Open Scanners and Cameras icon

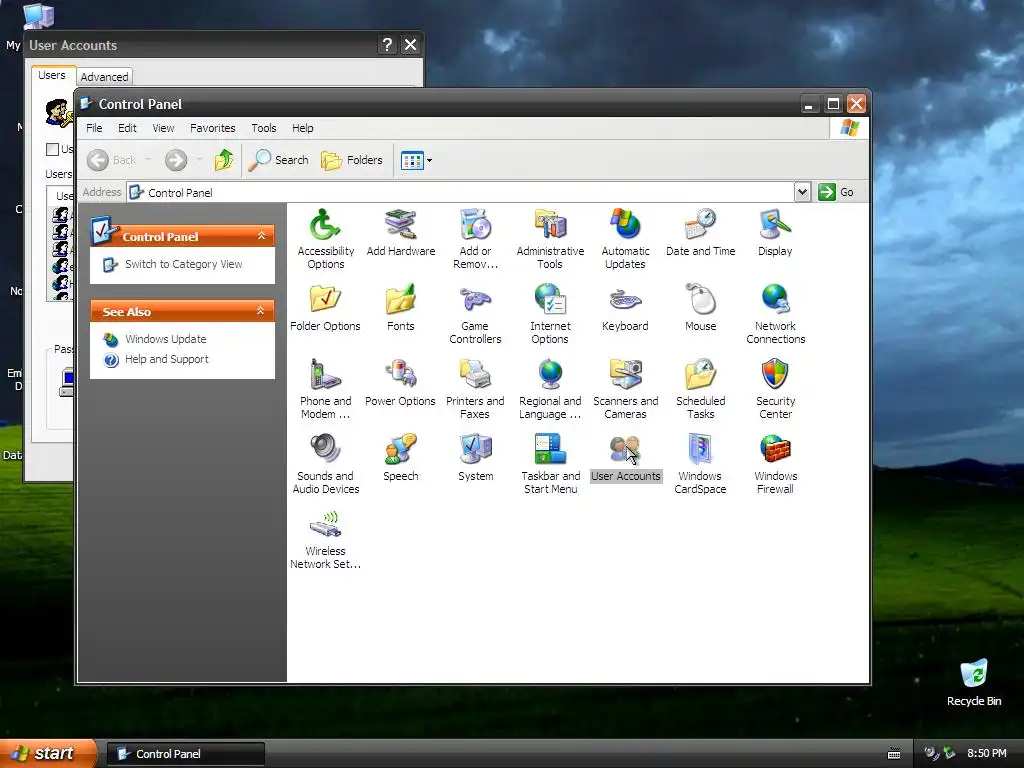[625, 389]
